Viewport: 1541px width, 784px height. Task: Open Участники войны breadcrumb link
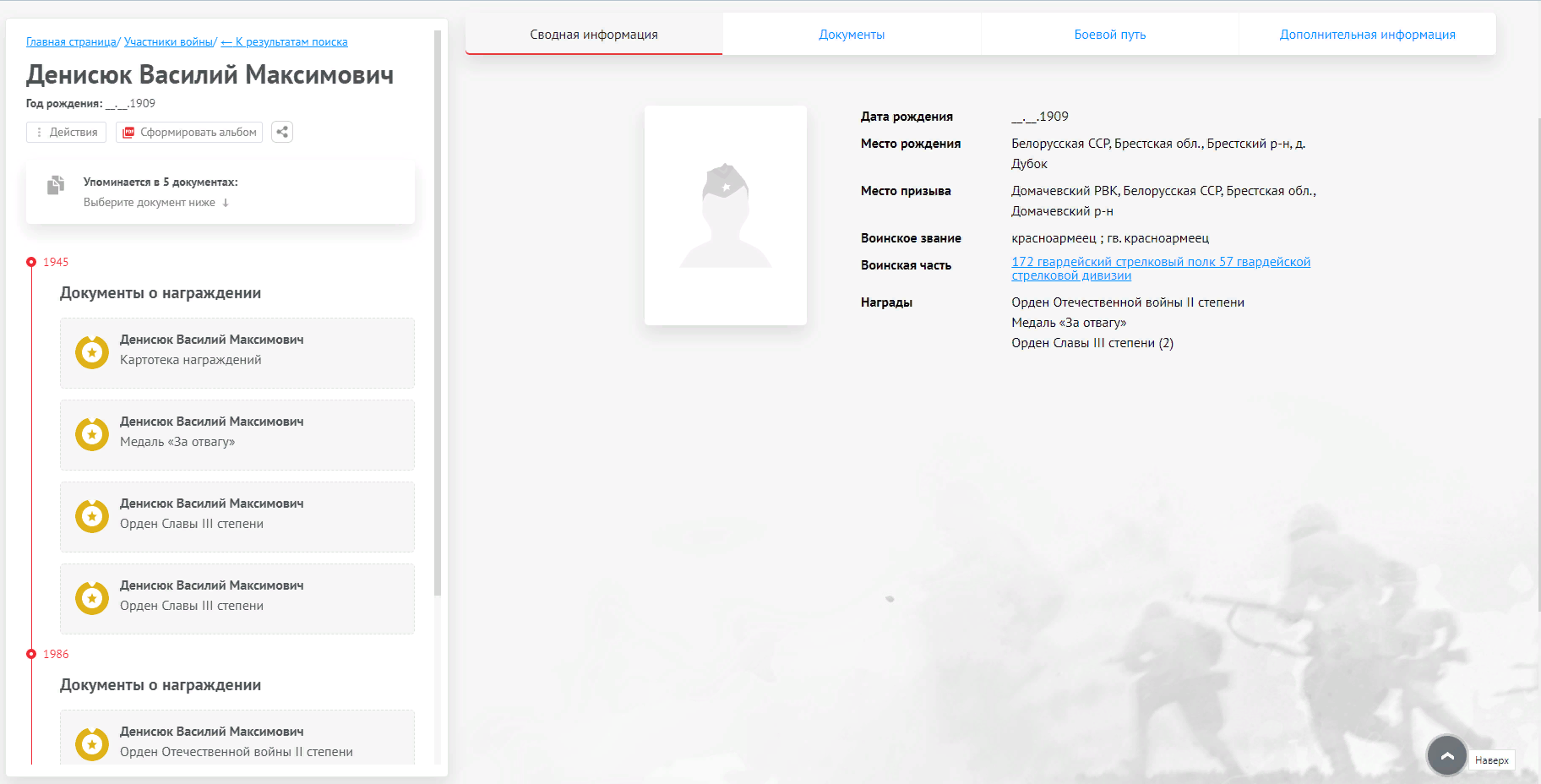pyautogui.click(x=168, y=42)
